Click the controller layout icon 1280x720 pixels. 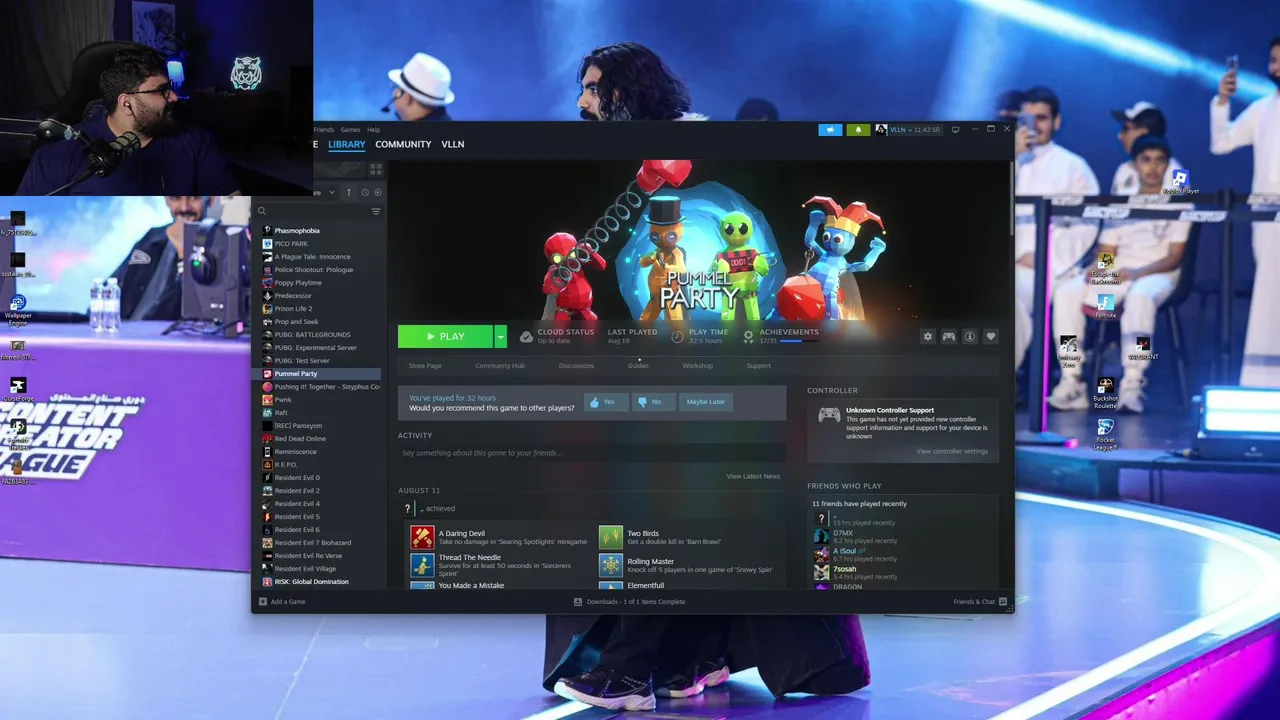coord(949,337)
